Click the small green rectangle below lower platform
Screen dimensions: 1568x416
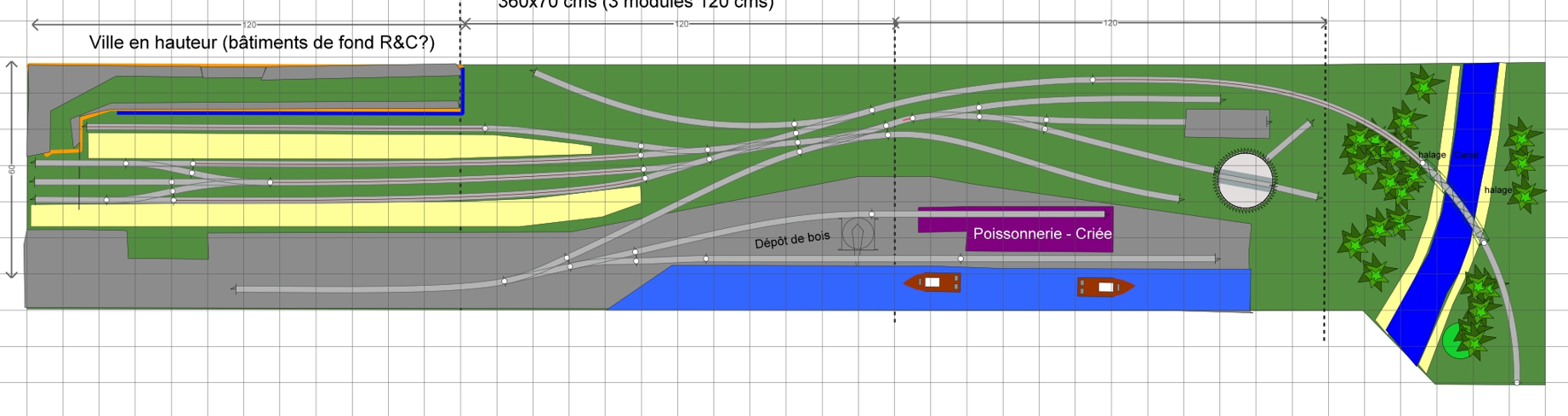[x=168, y=245]
